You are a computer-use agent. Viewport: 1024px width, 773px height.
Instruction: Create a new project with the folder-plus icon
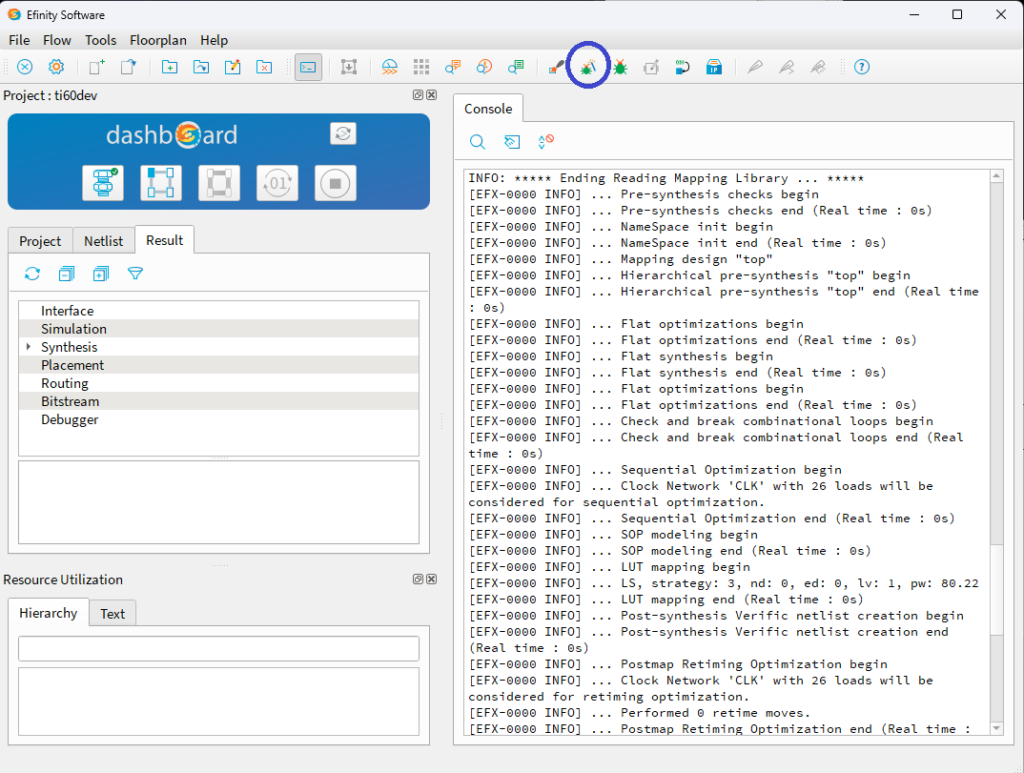pyautogui.click(x=170, y=67)
